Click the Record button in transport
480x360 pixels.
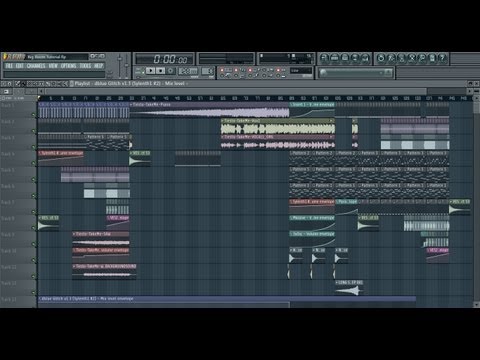tap(171, 71)
